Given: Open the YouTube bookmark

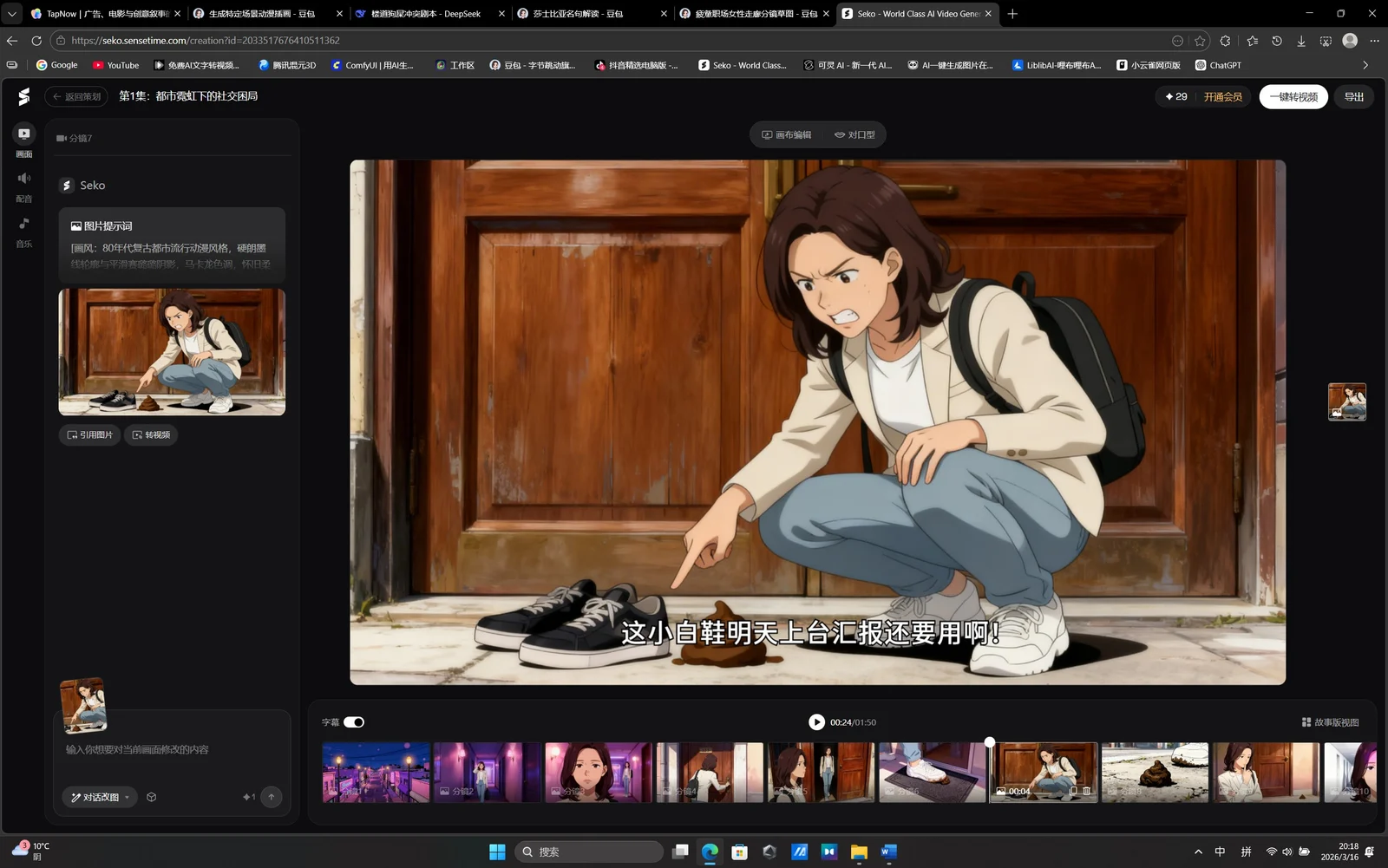Looking at the screenshot, I should [115, 65].
